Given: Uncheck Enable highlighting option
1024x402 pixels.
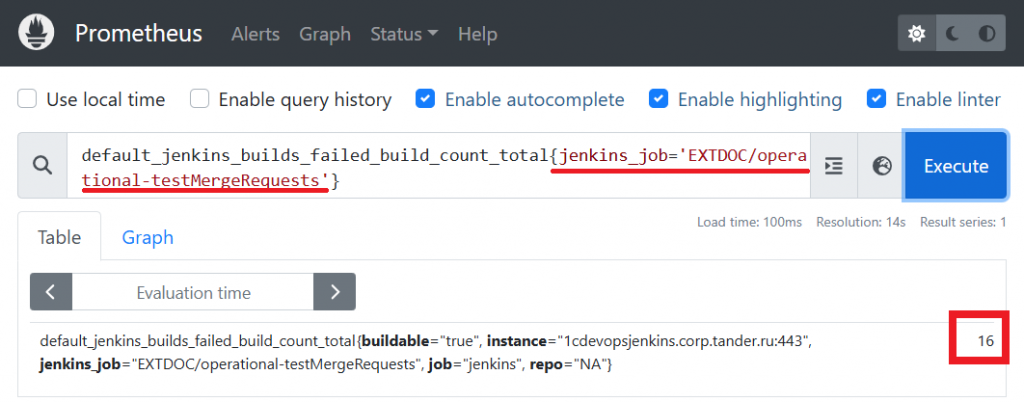Looking at the screenshot, I should 659,99.
